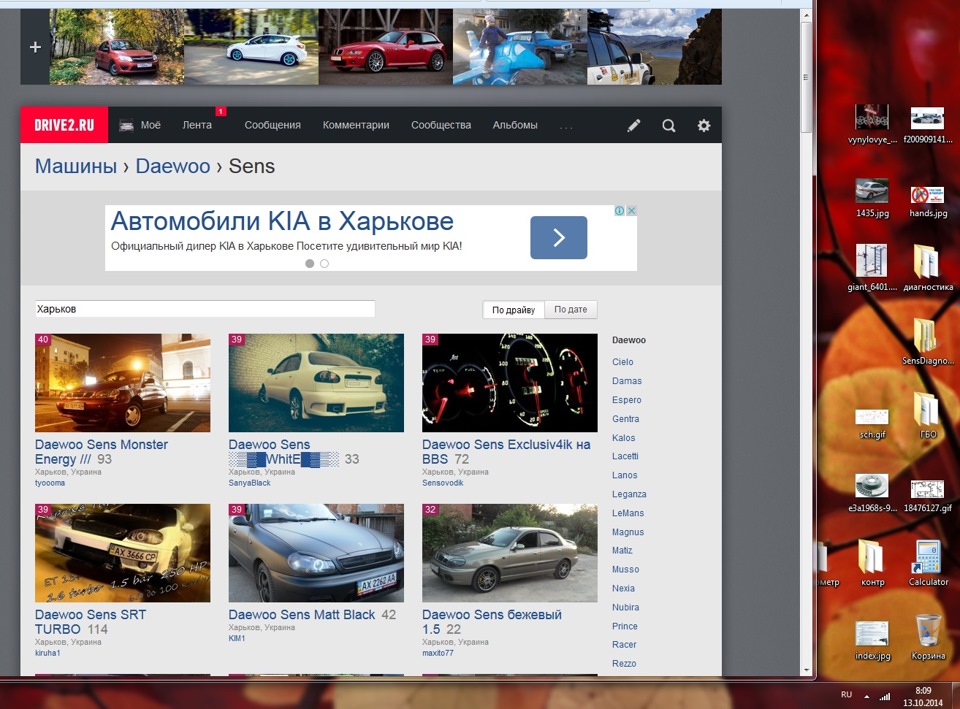Open vynylovye desktop file icon
Screen dimensions: 960x709
tap(872, 124)
